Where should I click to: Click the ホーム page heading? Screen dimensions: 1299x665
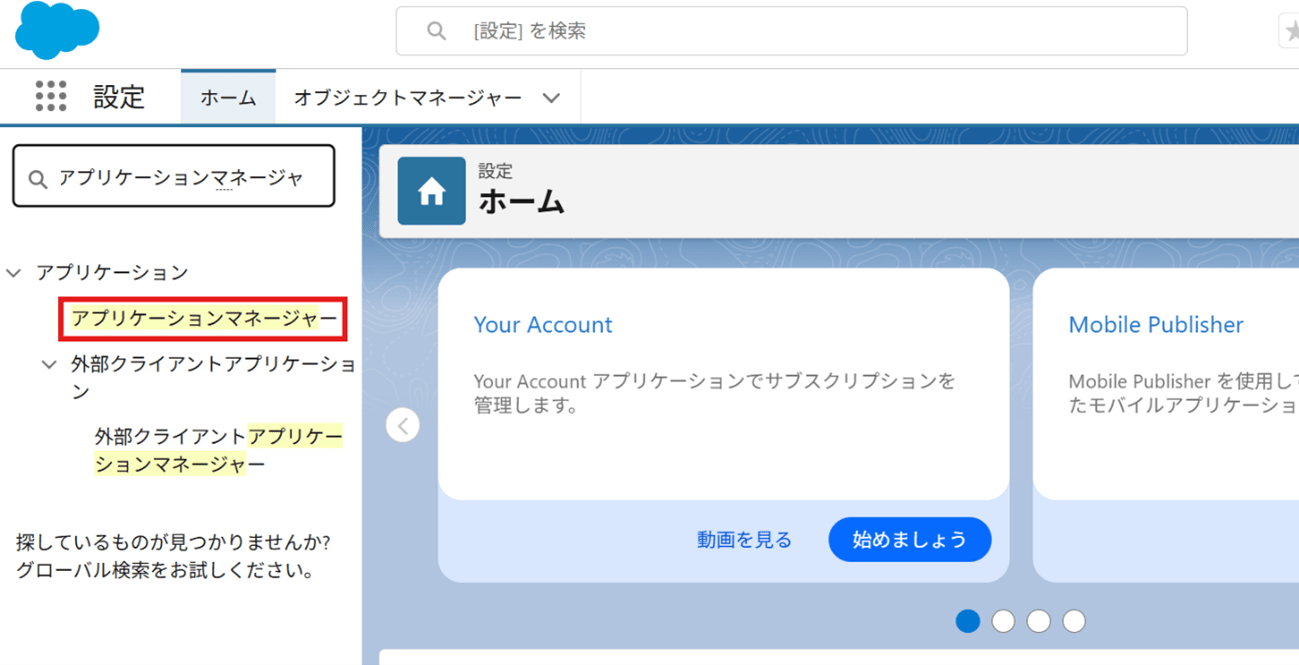pyautogui.click(x=521, y=202)
